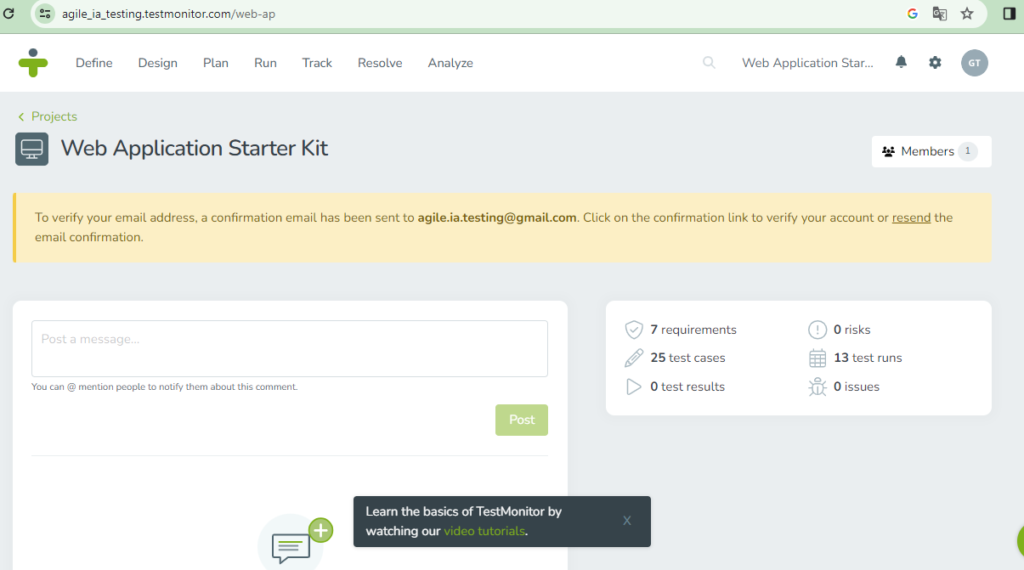Toggle the browser side panel icon
1024x570 pixels.
[1009, 14]
